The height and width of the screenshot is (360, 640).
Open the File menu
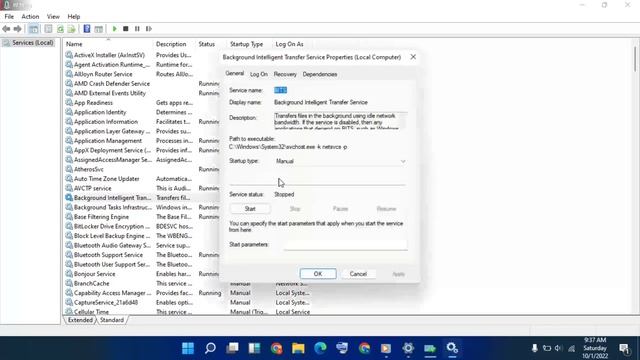(x=9, y=17)
